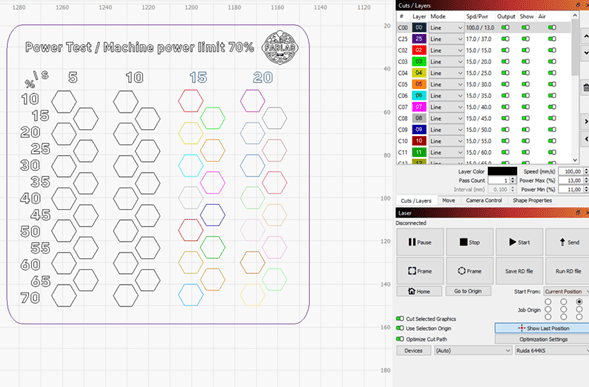Click Spd/Pwr value 15.0 / 60.0
The image size is (589, 387).
tap(479, 152)
